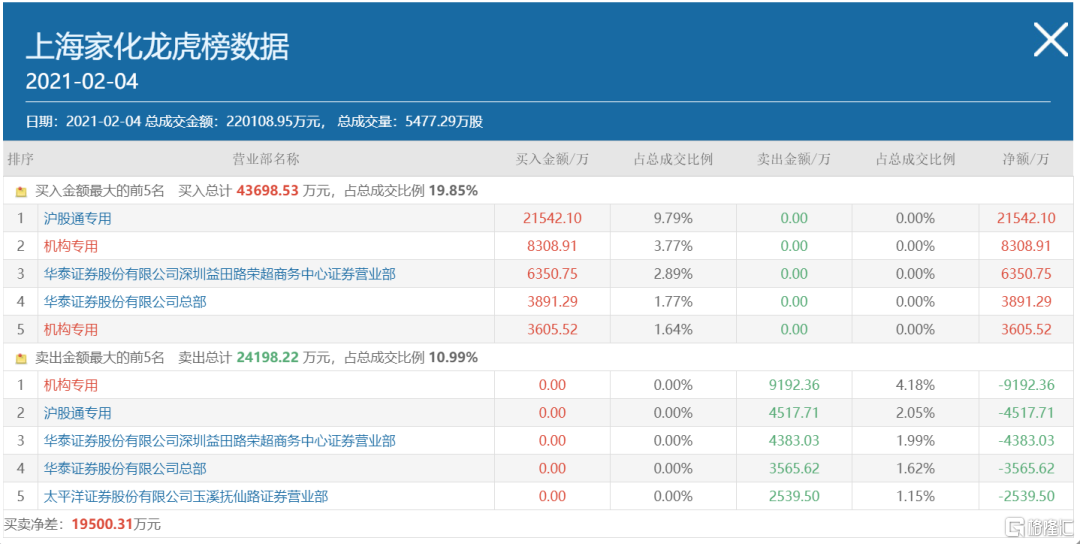Click the 1.15% sell proportion cell
This screenshot has height=544, width=1080.
pos(915,496)
